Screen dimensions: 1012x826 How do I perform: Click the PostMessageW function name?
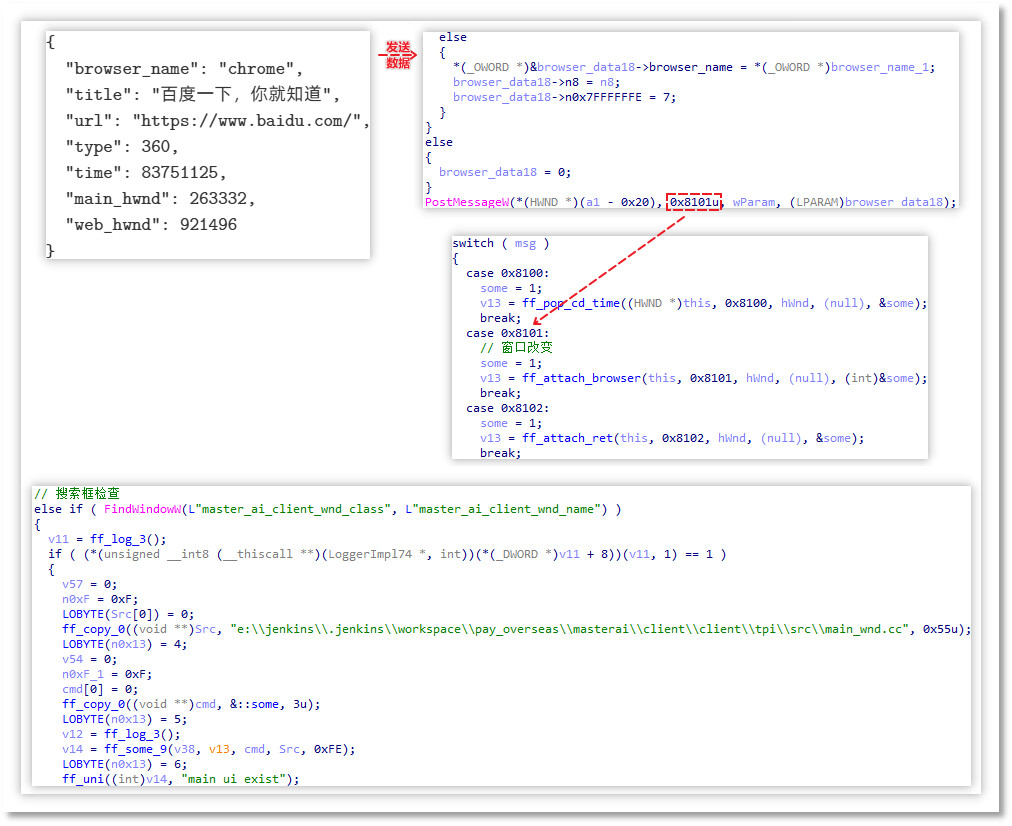tap(464, 202)
